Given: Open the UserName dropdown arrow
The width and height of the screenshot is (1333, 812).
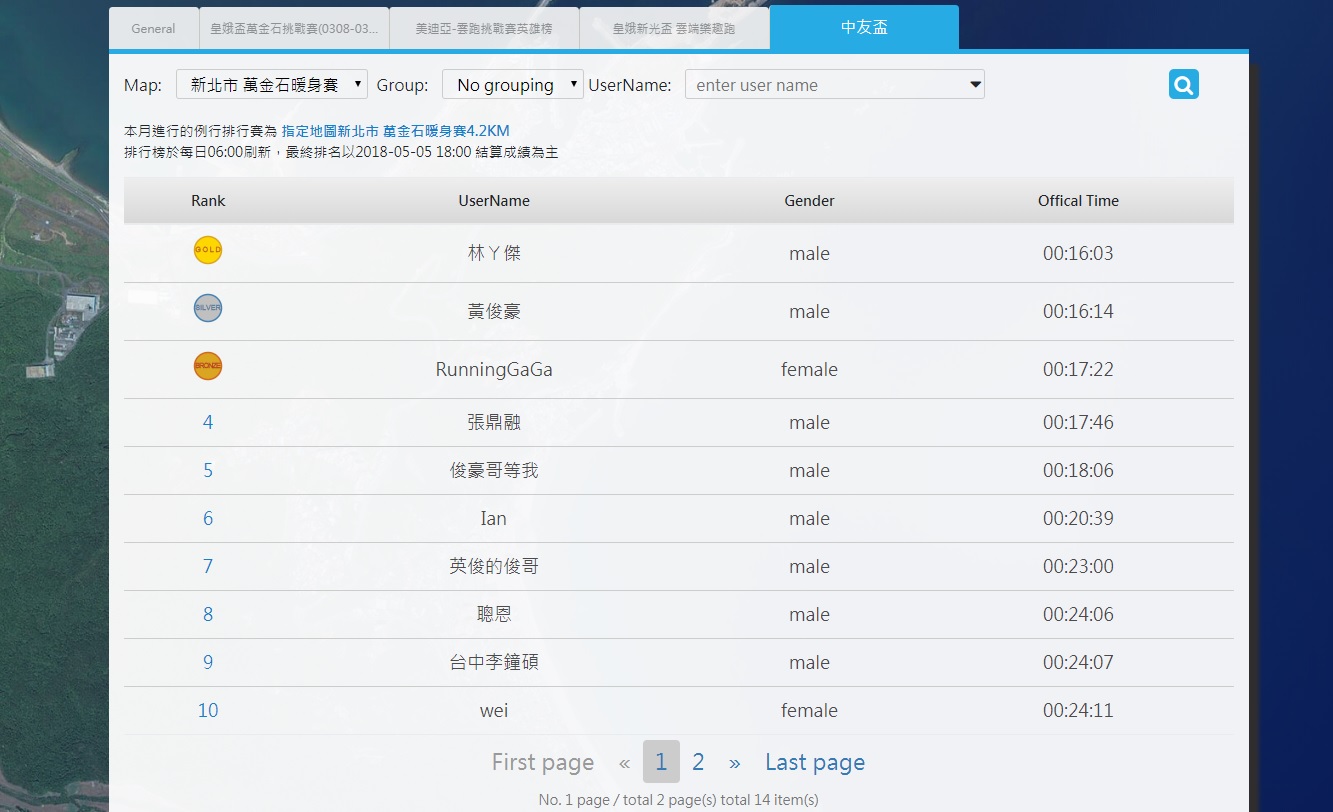Looking at the screenshot, I should 975,85.
